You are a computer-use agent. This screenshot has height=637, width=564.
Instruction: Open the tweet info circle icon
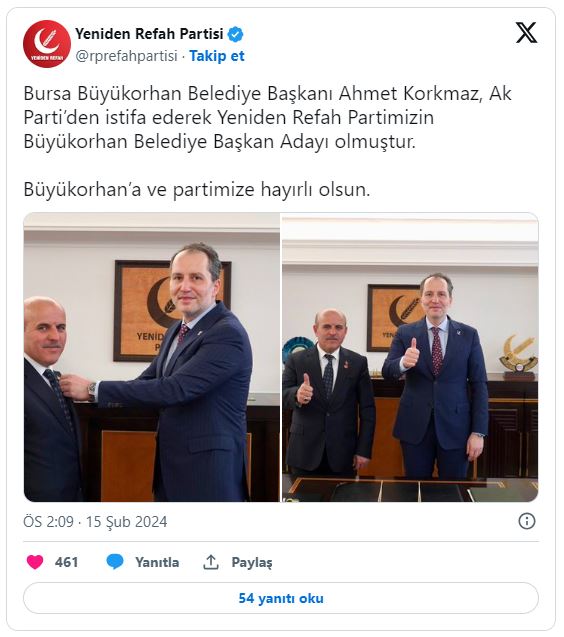[527, 521]
